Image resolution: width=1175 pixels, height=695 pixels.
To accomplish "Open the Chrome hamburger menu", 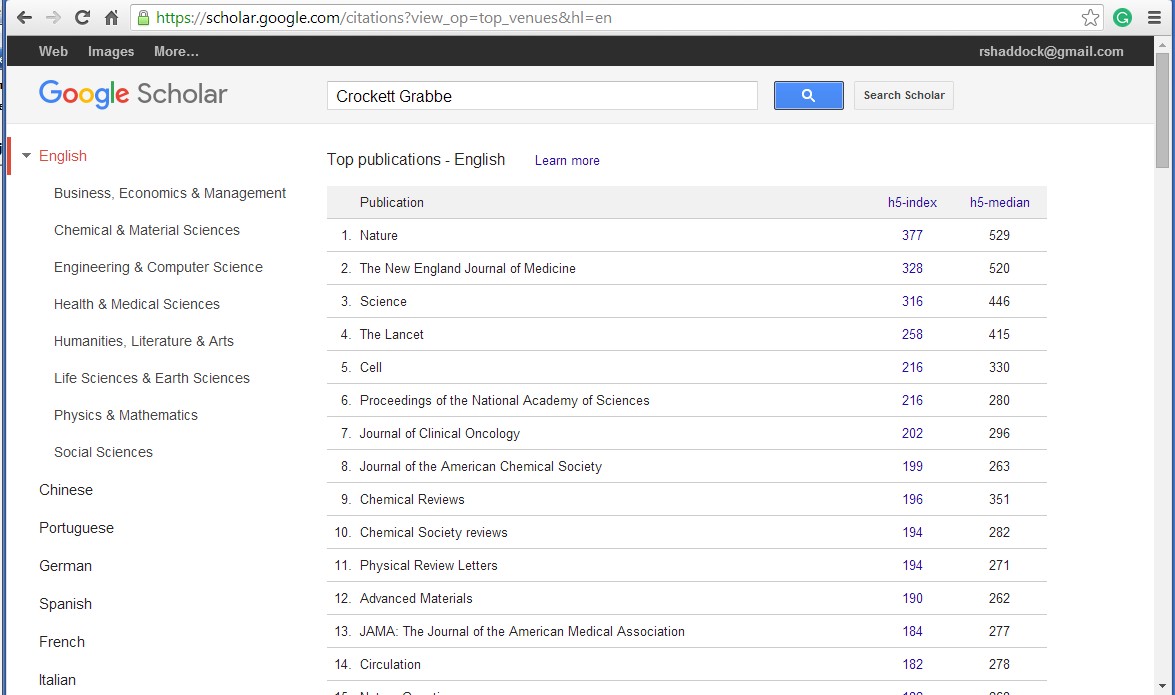I will point(1154,17).
